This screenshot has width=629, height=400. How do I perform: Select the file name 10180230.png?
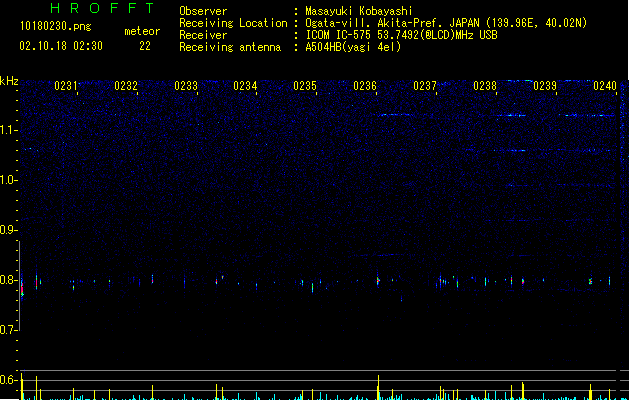coord(56,27)
